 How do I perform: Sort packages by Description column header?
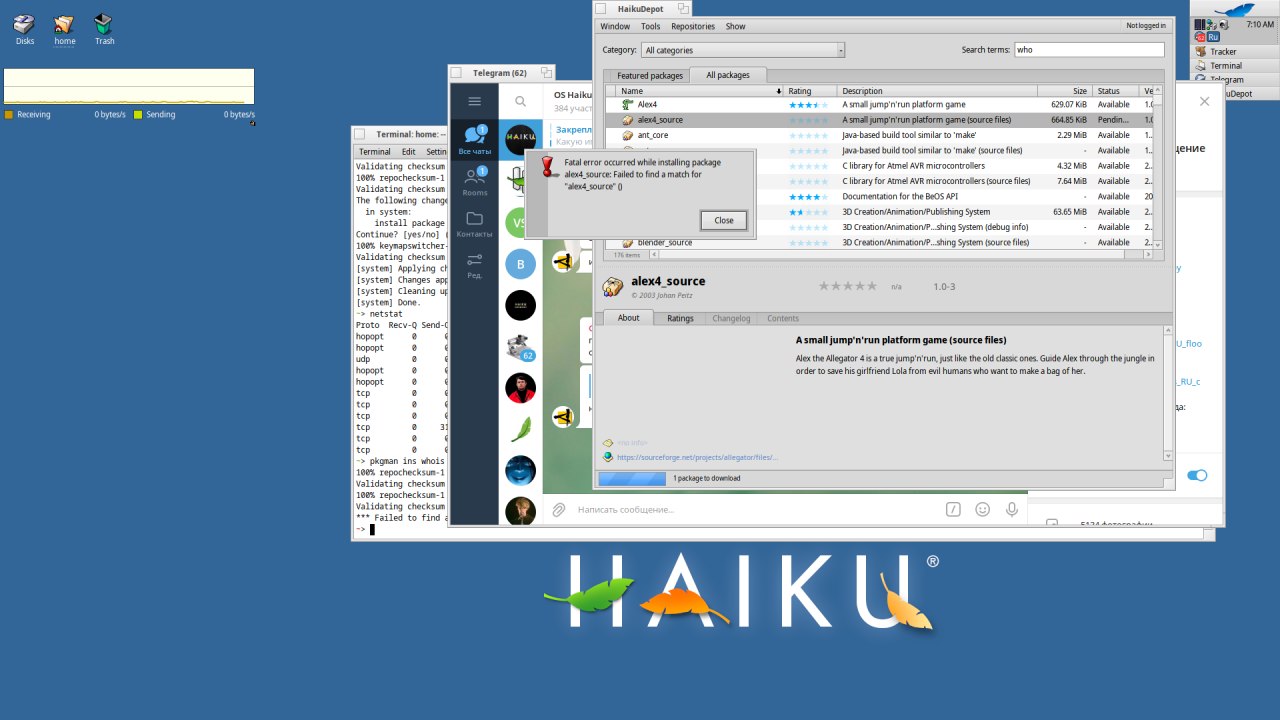(x=937, y=91)
